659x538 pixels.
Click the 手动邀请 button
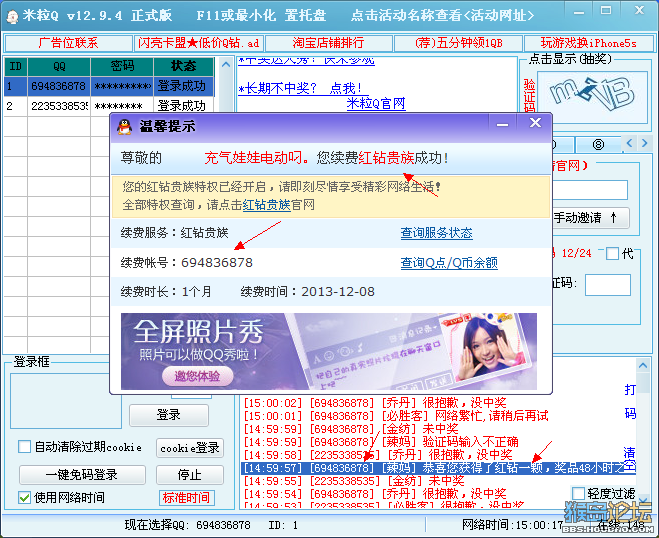pos(590,218)
